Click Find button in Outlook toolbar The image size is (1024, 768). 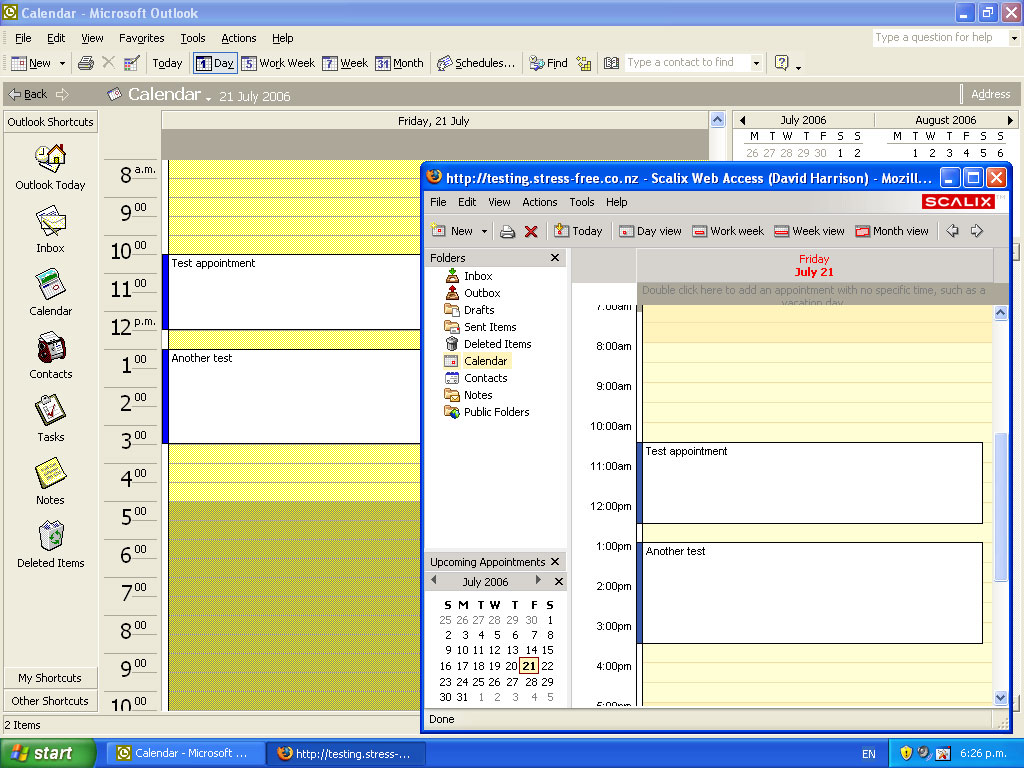(x=549, y=63)
